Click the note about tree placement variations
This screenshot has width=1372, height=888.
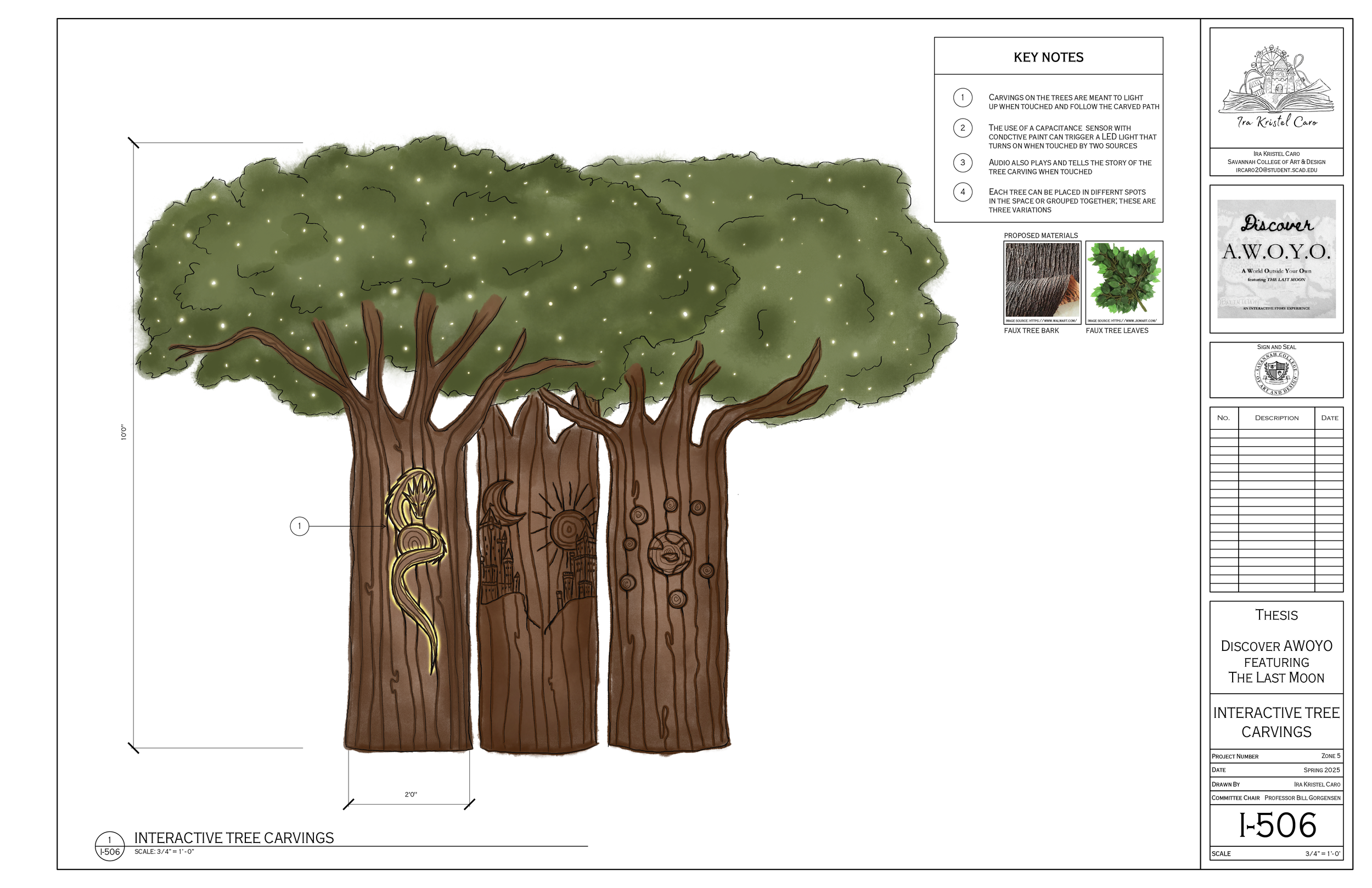tap(1072, 201)
